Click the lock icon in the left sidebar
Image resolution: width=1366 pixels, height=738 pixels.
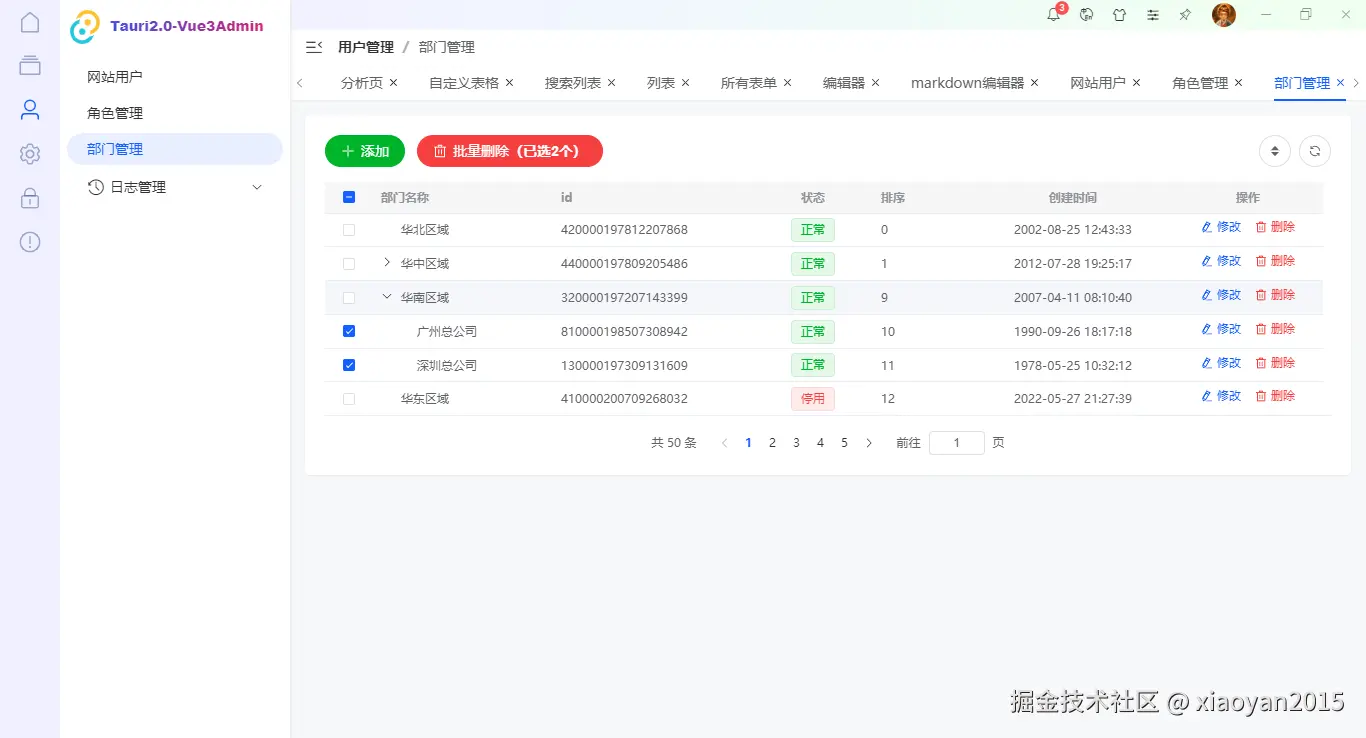(x=29, y=197)
